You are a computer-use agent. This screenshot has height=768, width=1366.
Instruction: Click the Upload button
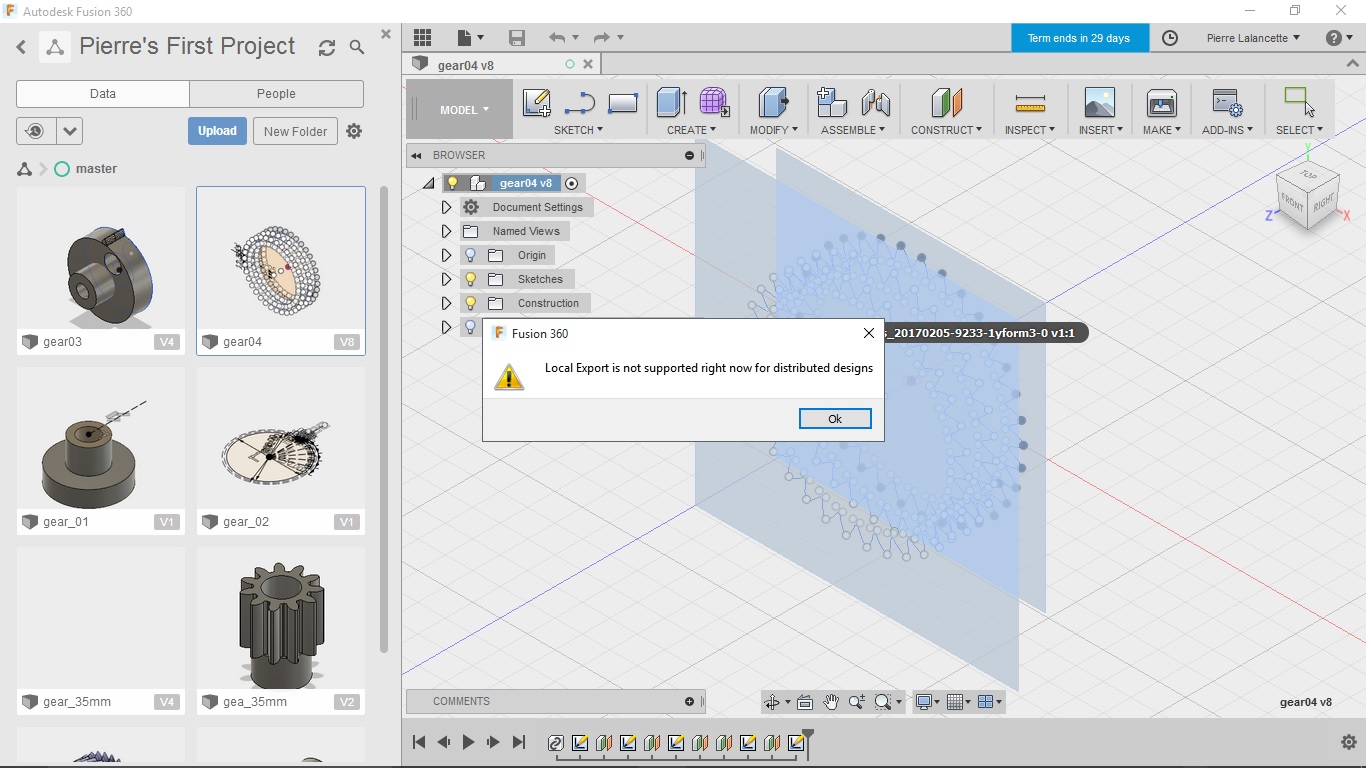217,131
